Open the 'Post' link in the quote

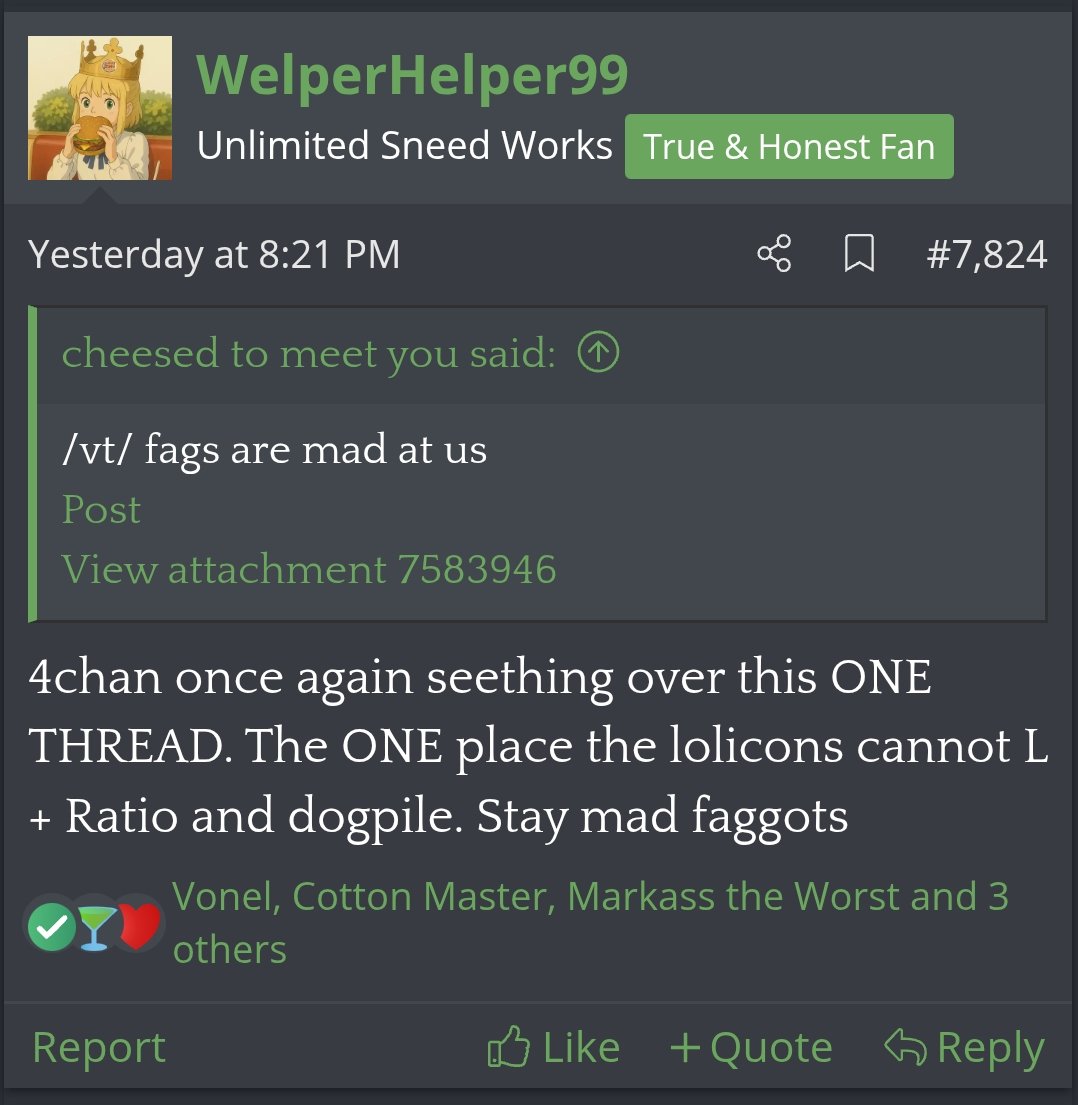[x=101, y=509]
